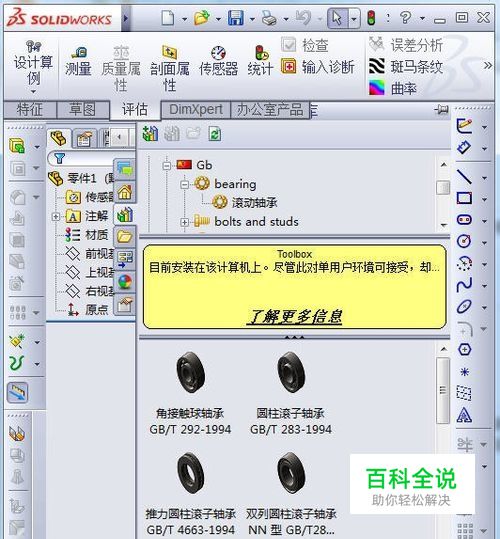Select the 材质 tree item

coord(87,235)
